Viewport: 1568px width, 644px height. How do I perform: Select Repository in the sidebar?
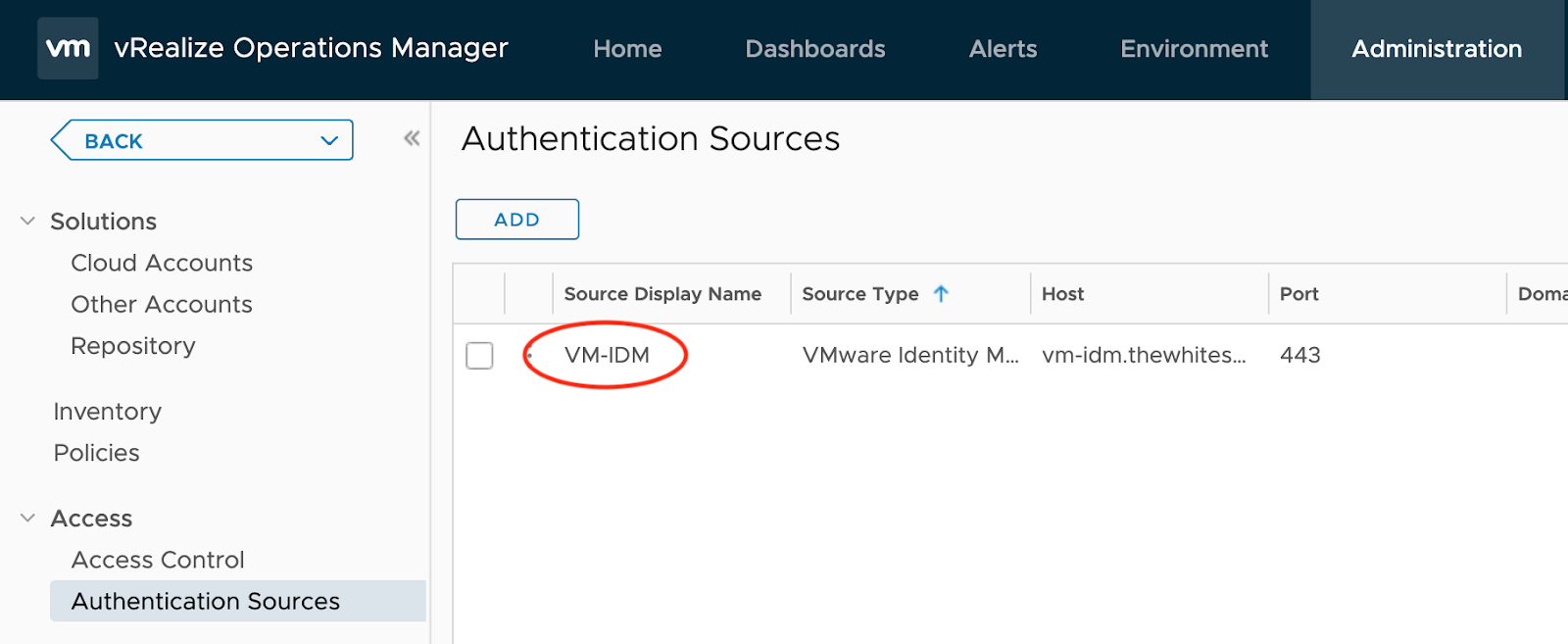[x=133, y=346]
